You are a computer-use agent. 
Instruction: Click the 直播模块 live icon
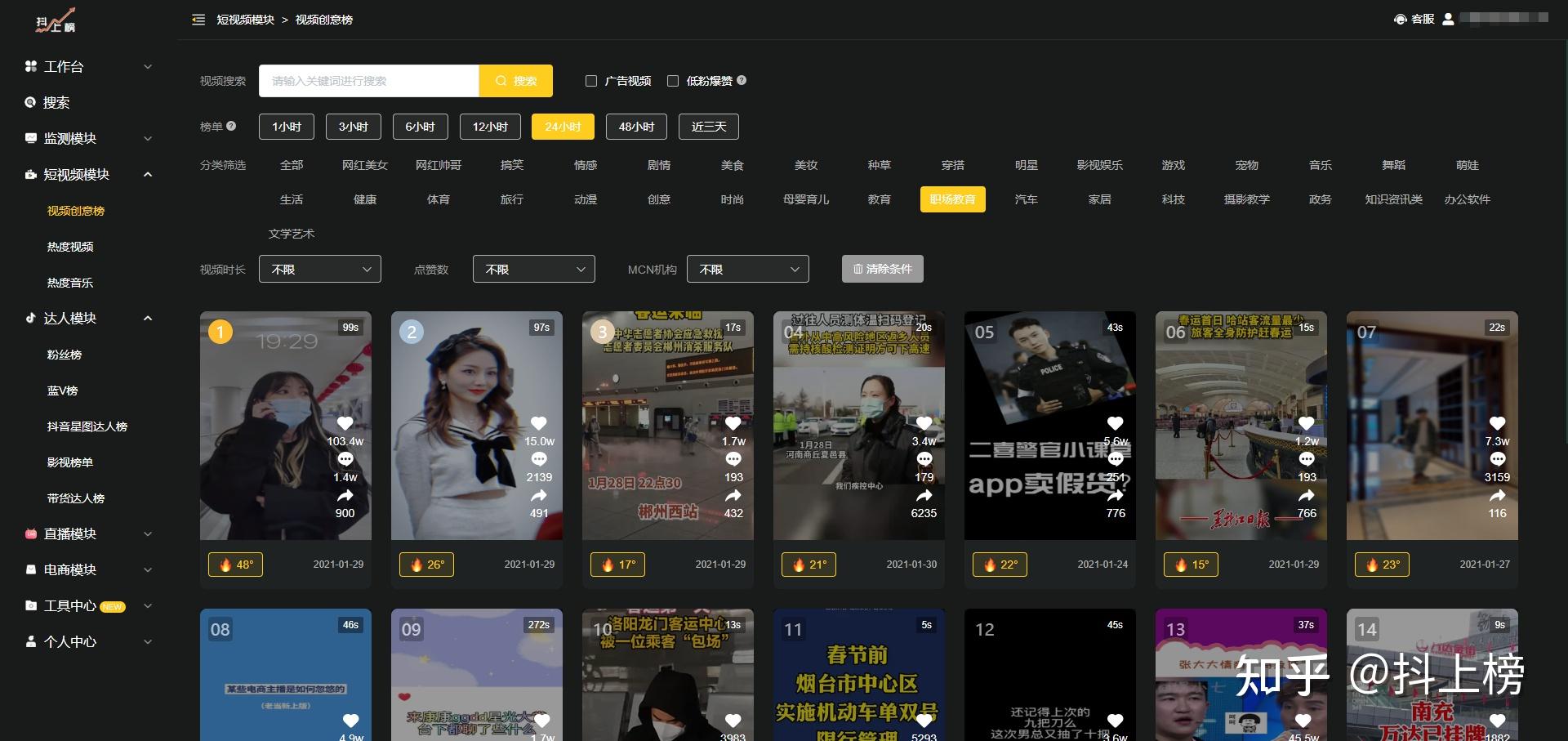31,533
